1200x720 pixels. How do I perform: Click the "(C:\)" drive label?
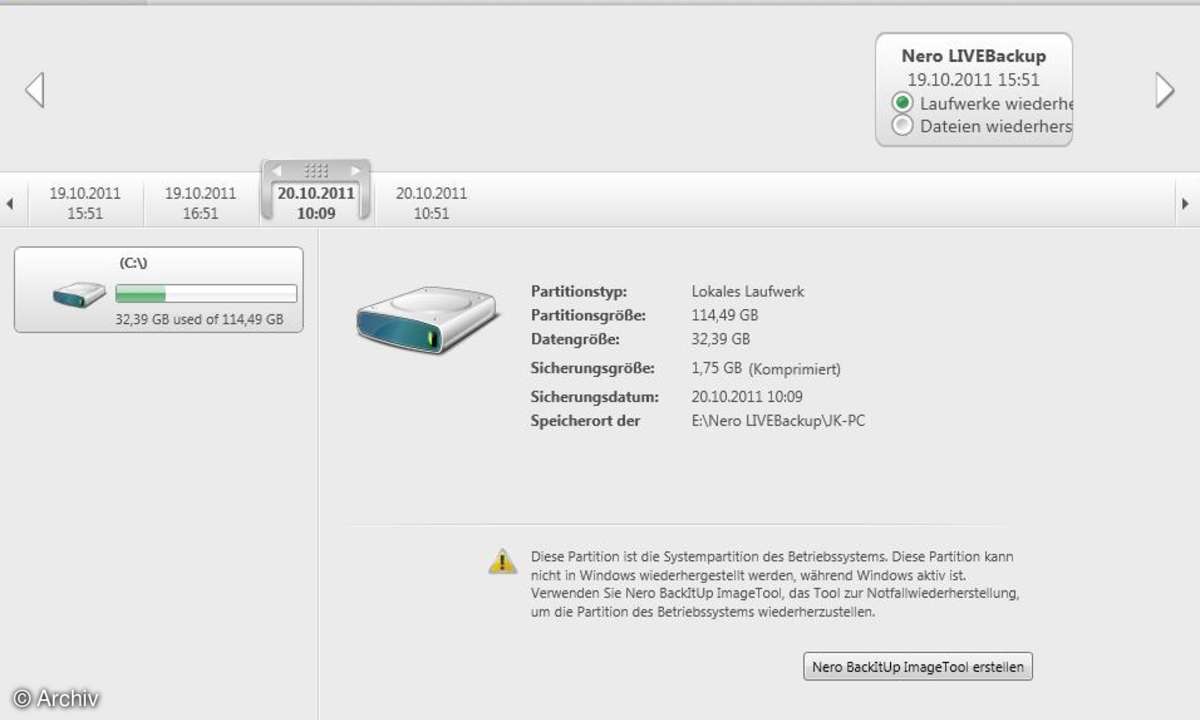(134, 263)
